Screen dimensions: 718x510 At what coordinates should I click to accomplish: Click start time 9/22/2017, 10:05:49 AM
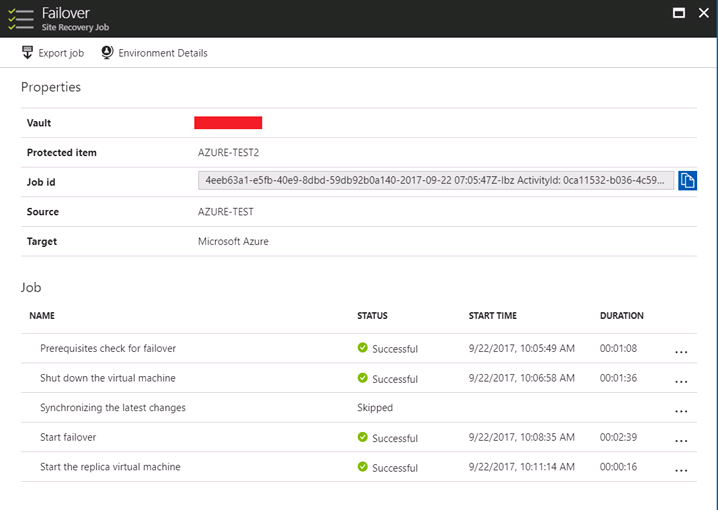tap(522, 348)
